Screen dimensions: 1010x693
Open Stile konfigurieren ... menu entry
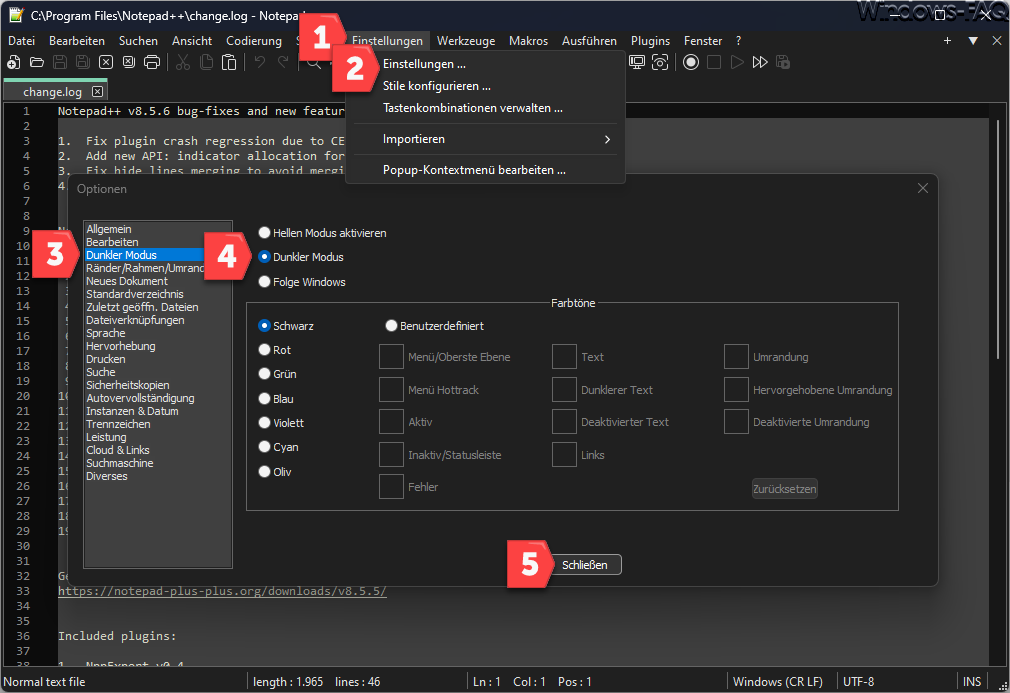coord(486,86)
